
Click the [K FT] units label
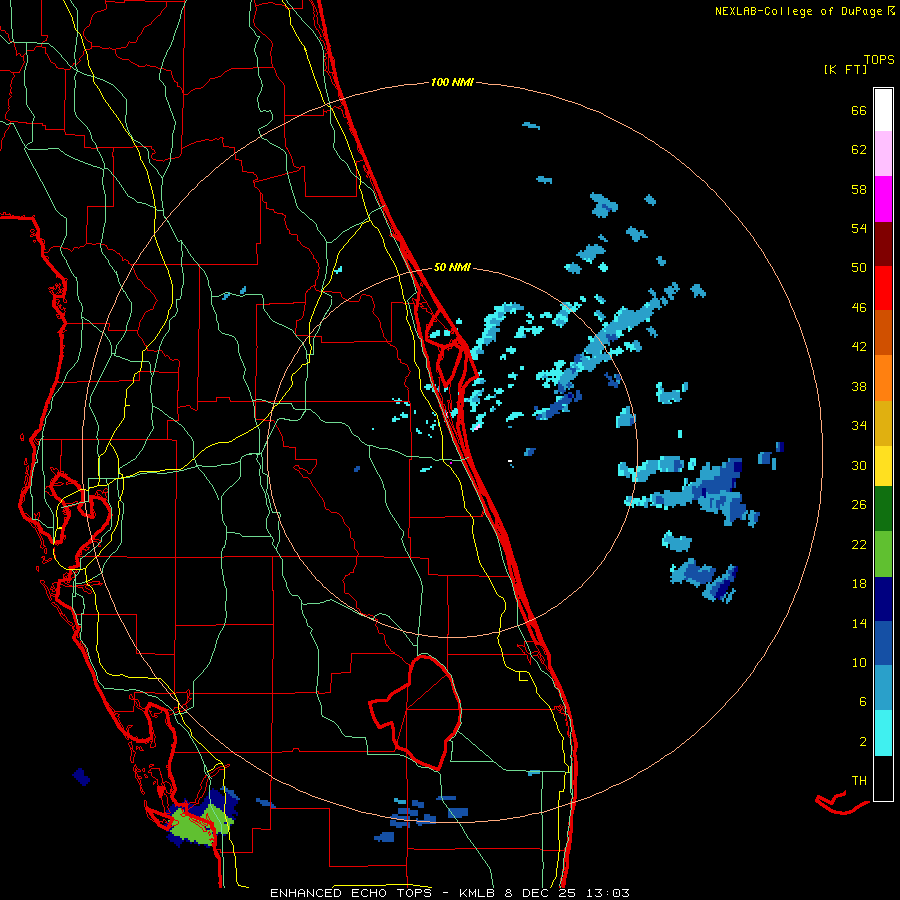[845, 69]
